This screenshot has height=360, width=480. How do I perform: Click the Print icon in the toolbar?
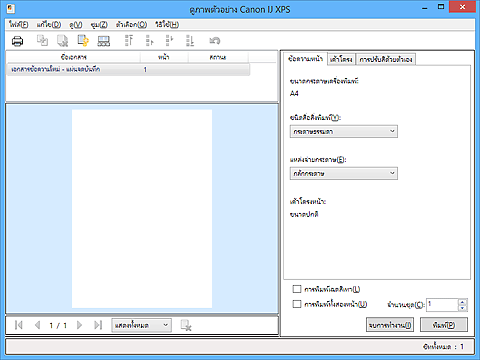[x=17, y=41]
